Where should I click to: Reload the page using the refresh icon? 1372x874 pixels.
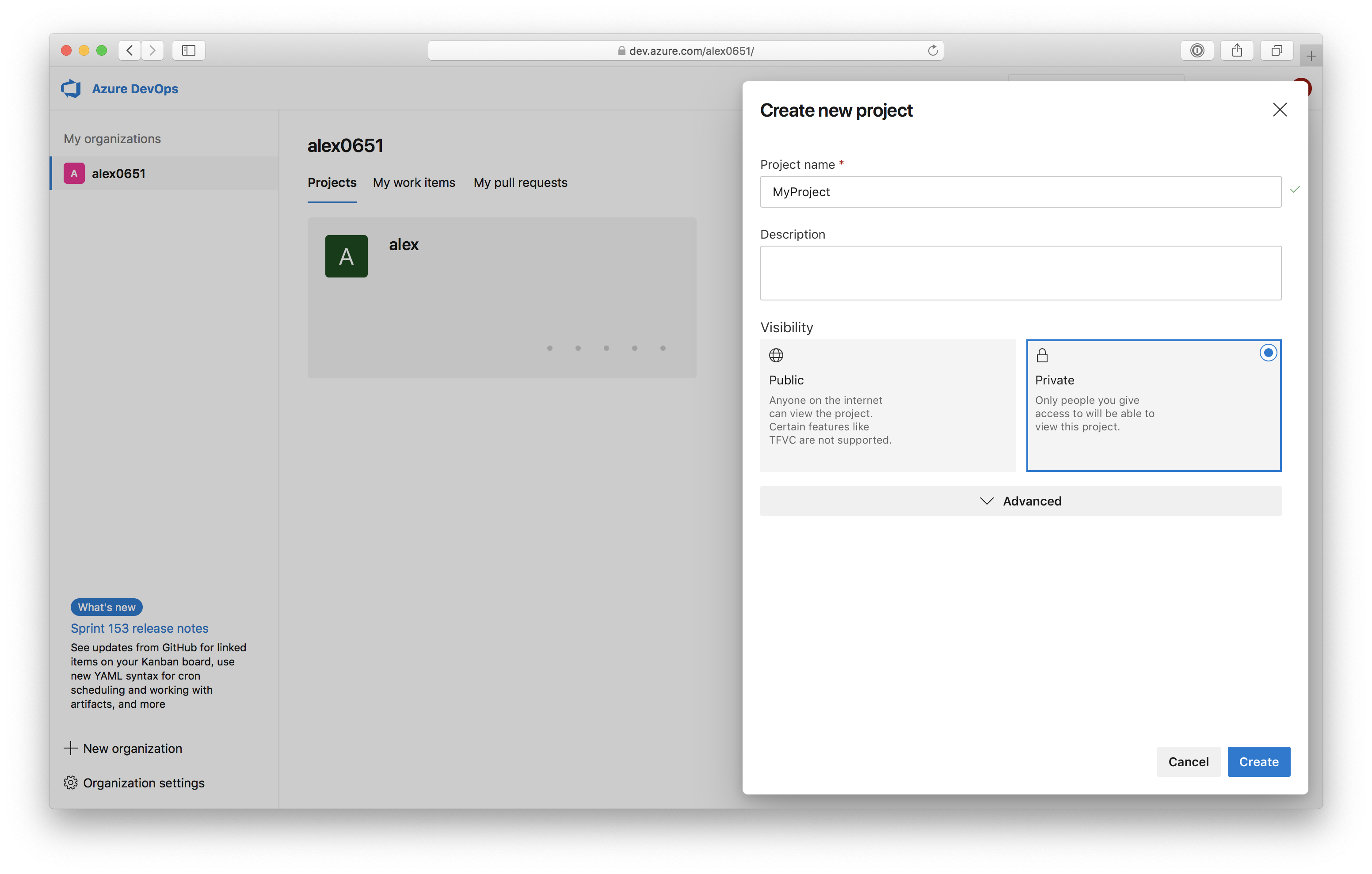pos(932,51)
